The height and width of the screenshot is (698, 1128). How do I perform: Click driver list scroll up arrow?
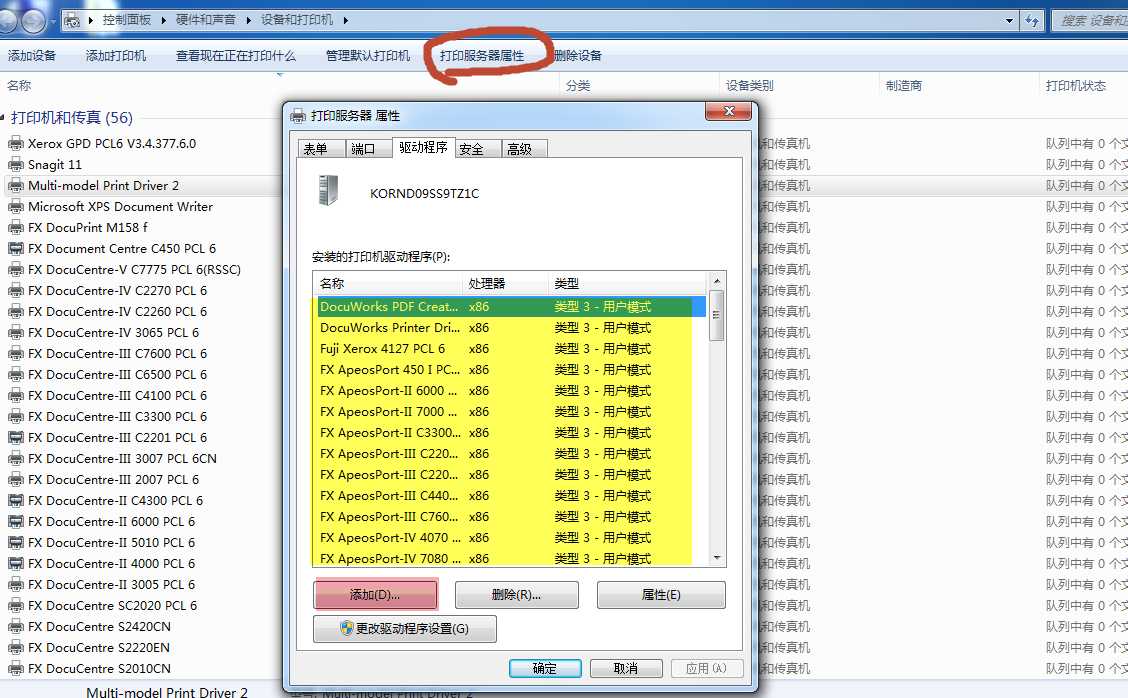click(x=717, y=280)
